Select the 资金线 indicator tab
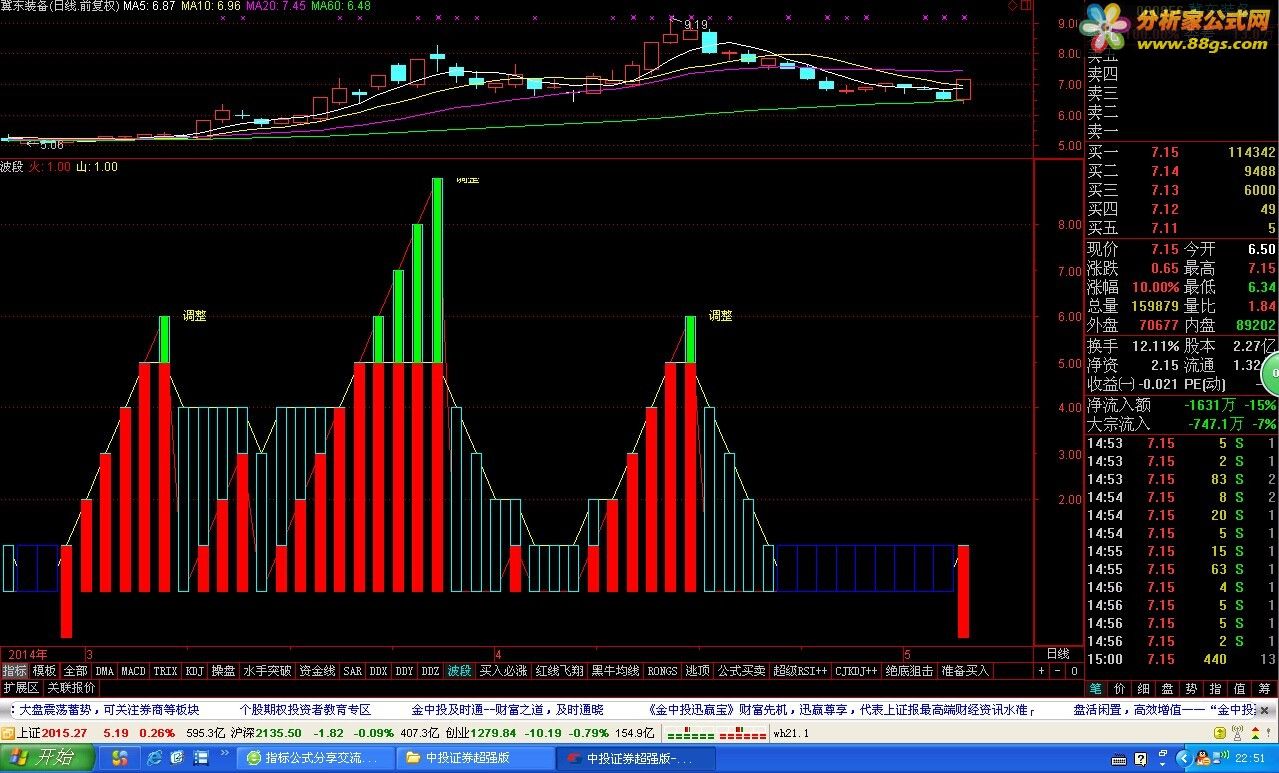The image size is (1279, 773). point(317,671)
